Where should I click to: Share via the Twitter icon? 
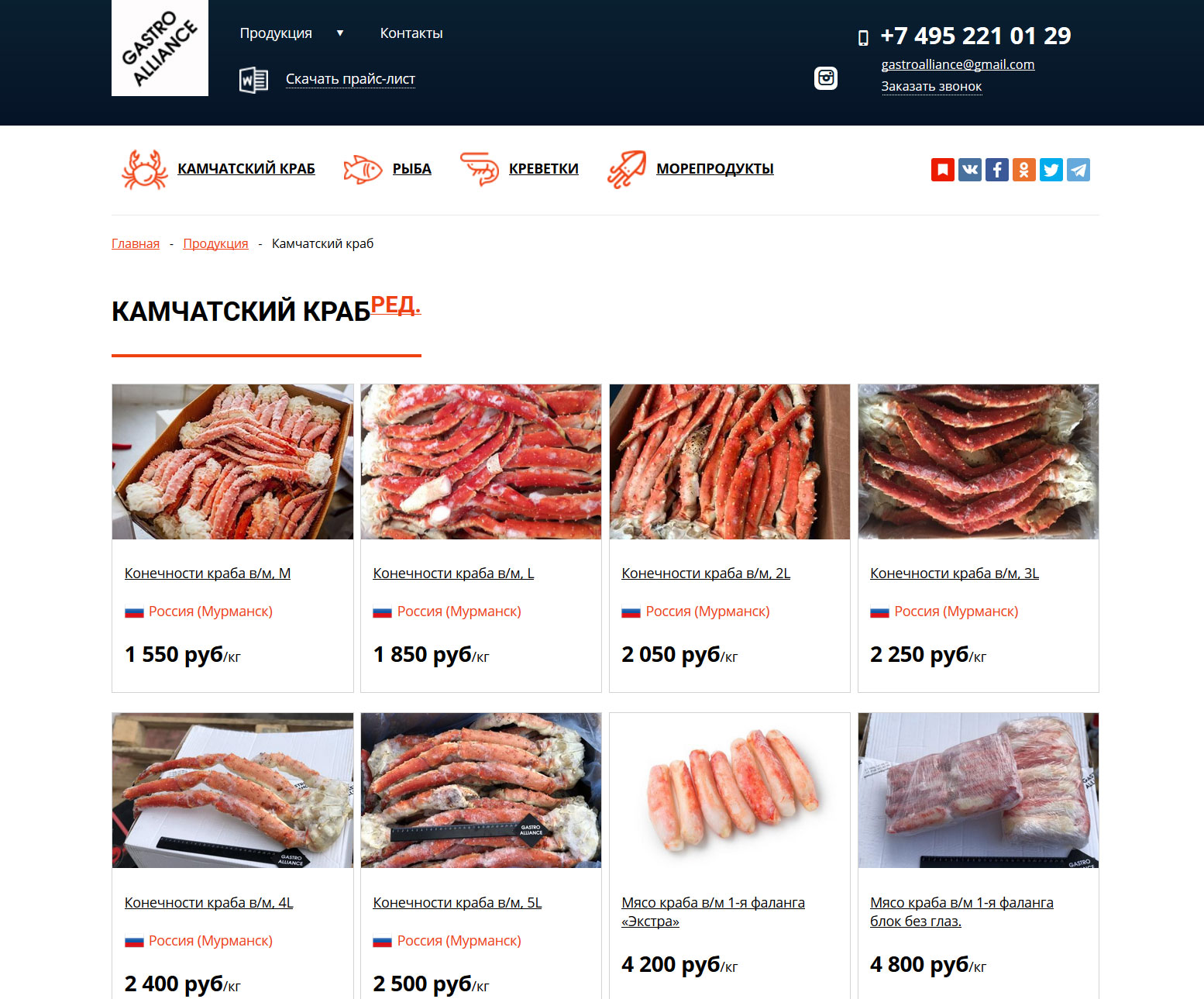(x=1051, y=170)
